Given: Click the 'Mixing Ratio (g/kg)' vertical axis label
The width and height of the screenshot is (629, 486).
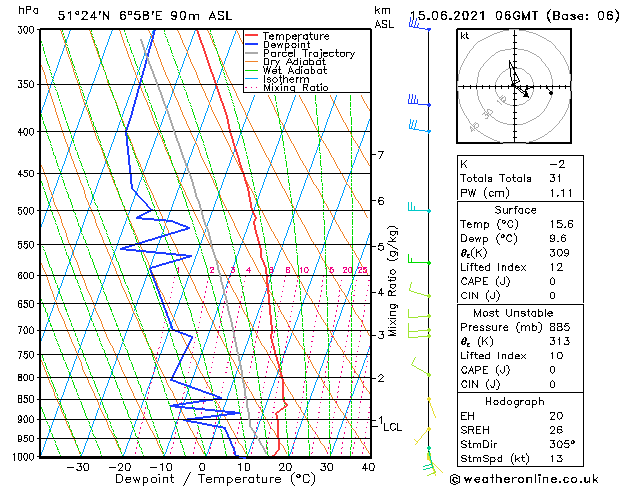Looking at the screenshot, I should point(392,281).
